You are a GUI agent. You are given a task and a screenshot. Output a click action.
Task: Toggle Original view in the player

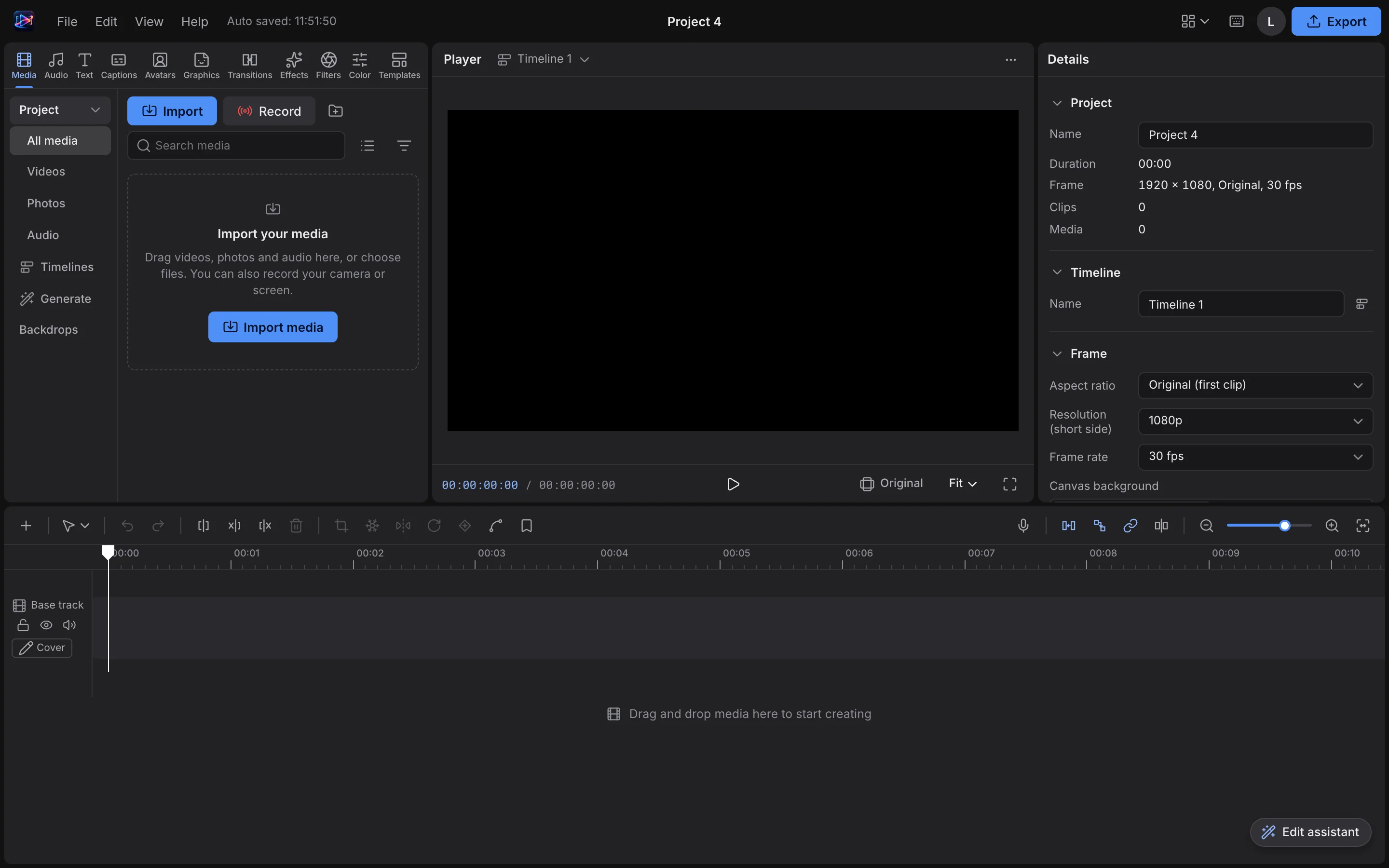(x=891, y=484)
